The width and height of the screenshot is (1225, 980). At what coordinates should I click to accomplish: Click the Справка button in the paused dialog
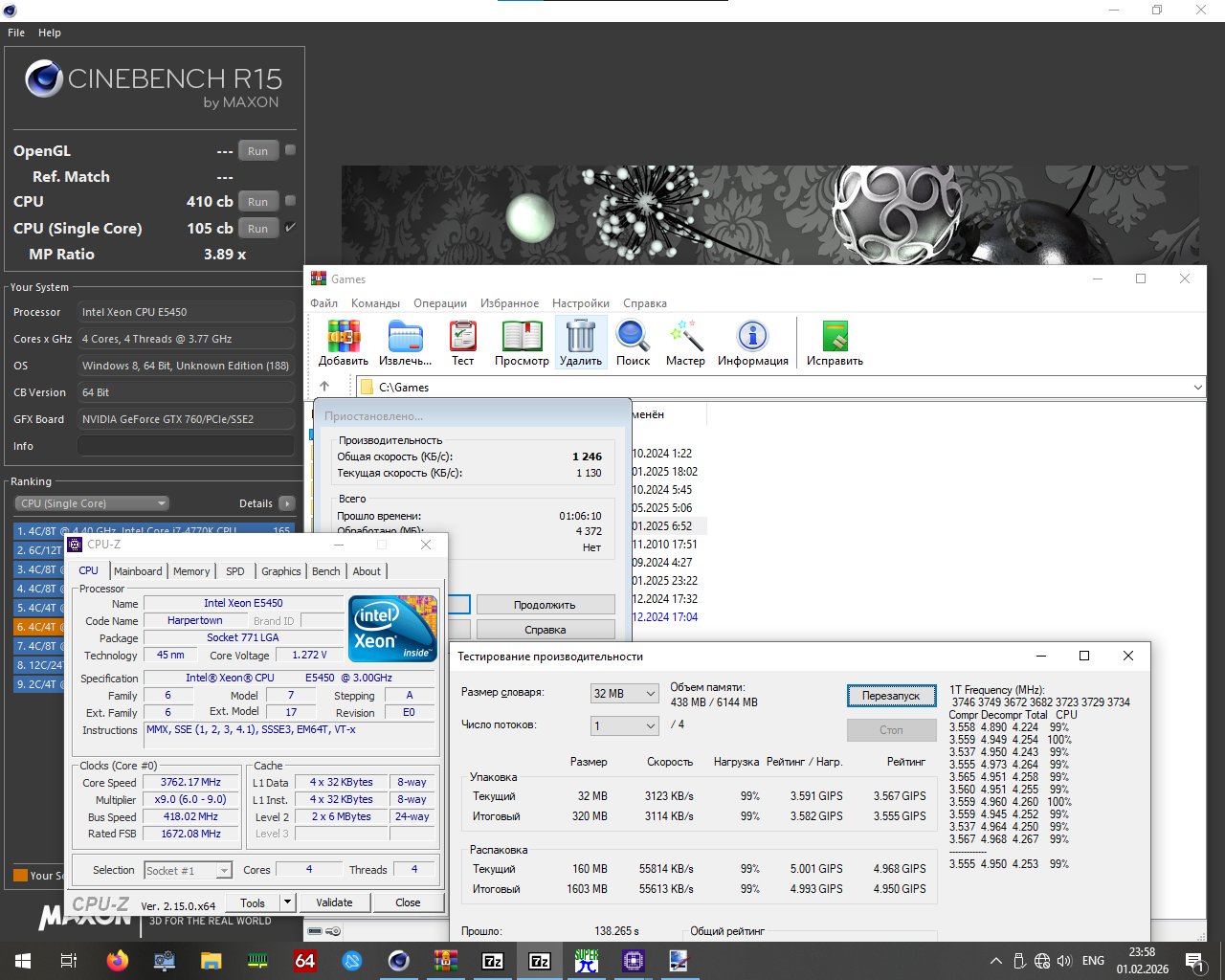click(x=546, y=630)
